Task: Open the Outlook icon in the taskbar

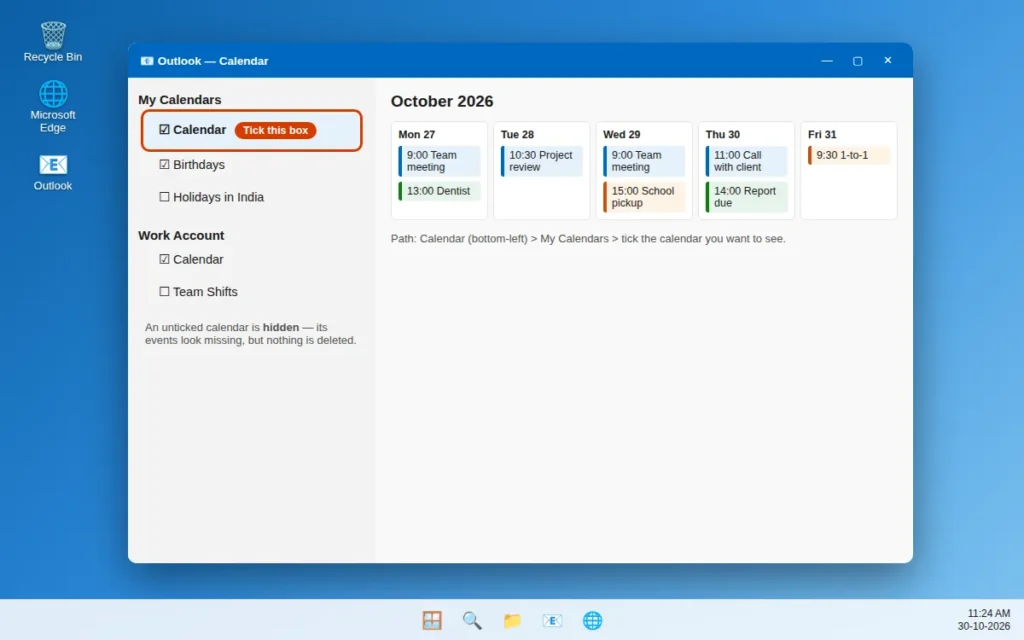Action: pyautogui.click(x=552, y=620)
